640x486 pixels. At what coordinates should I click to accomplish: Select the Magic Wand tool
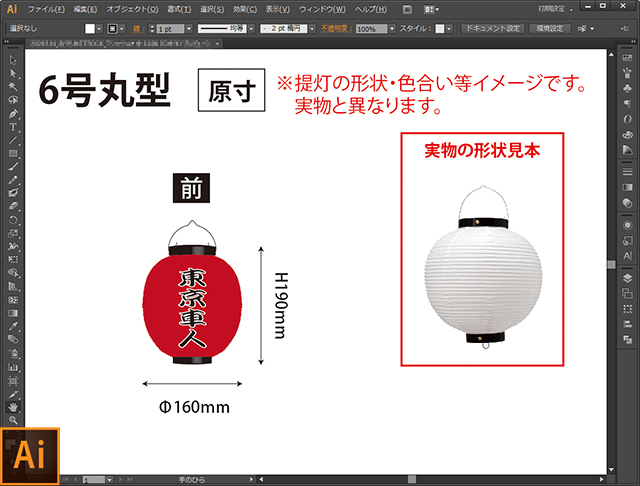(13, 87)
